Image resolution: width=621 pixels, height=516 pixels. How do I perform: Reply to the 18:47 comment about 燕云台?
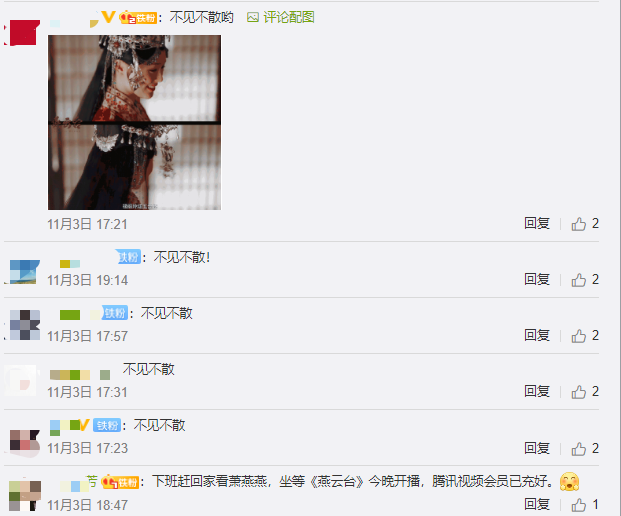[x=537, y=504]
